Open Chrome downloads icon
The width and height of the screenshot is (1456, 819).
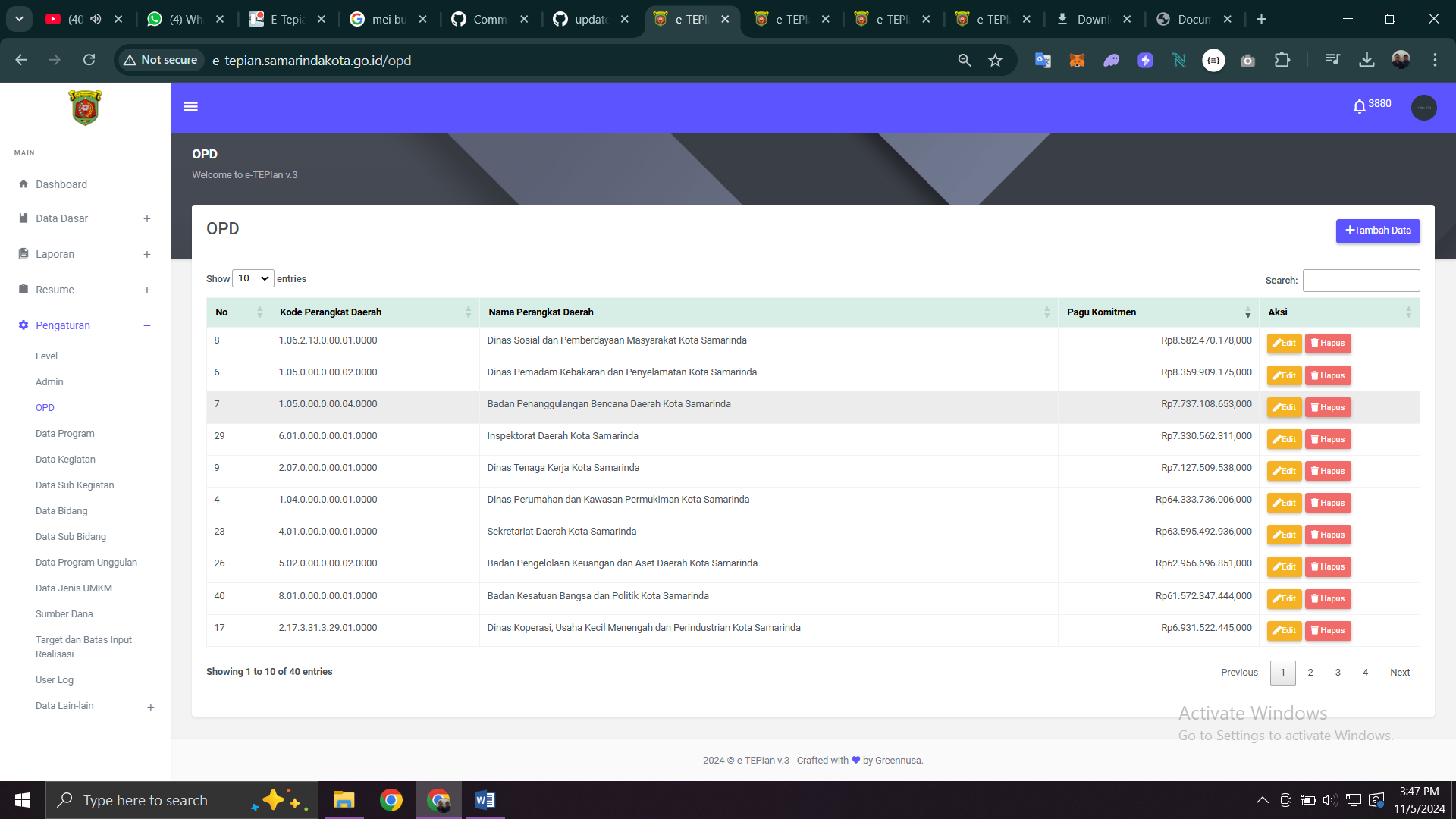tap(1367, 60)
